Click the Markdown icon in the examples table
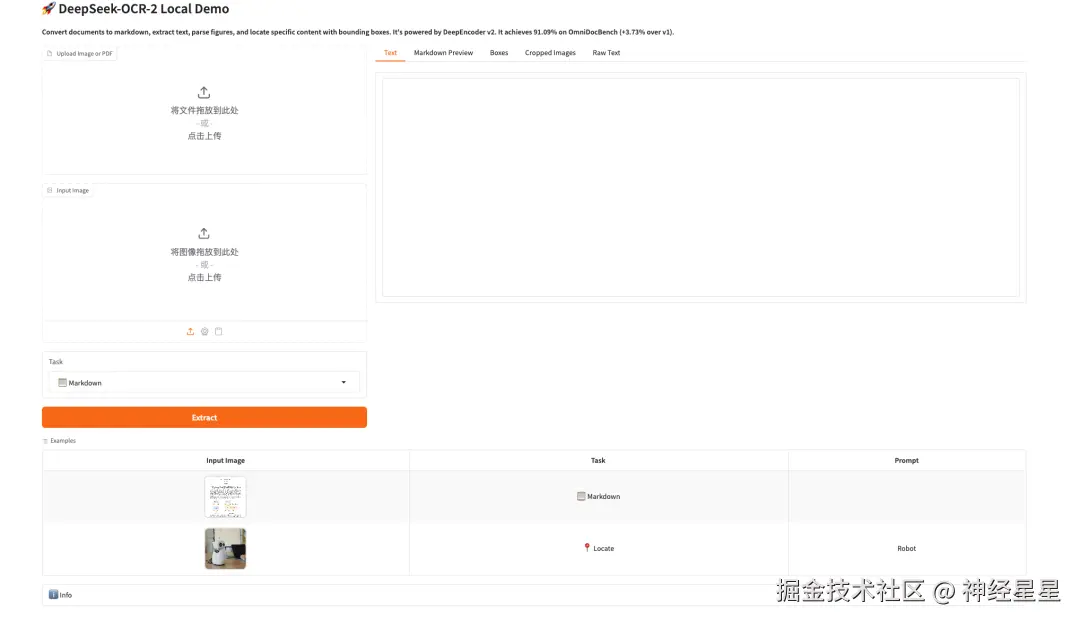 click(581, 496)
